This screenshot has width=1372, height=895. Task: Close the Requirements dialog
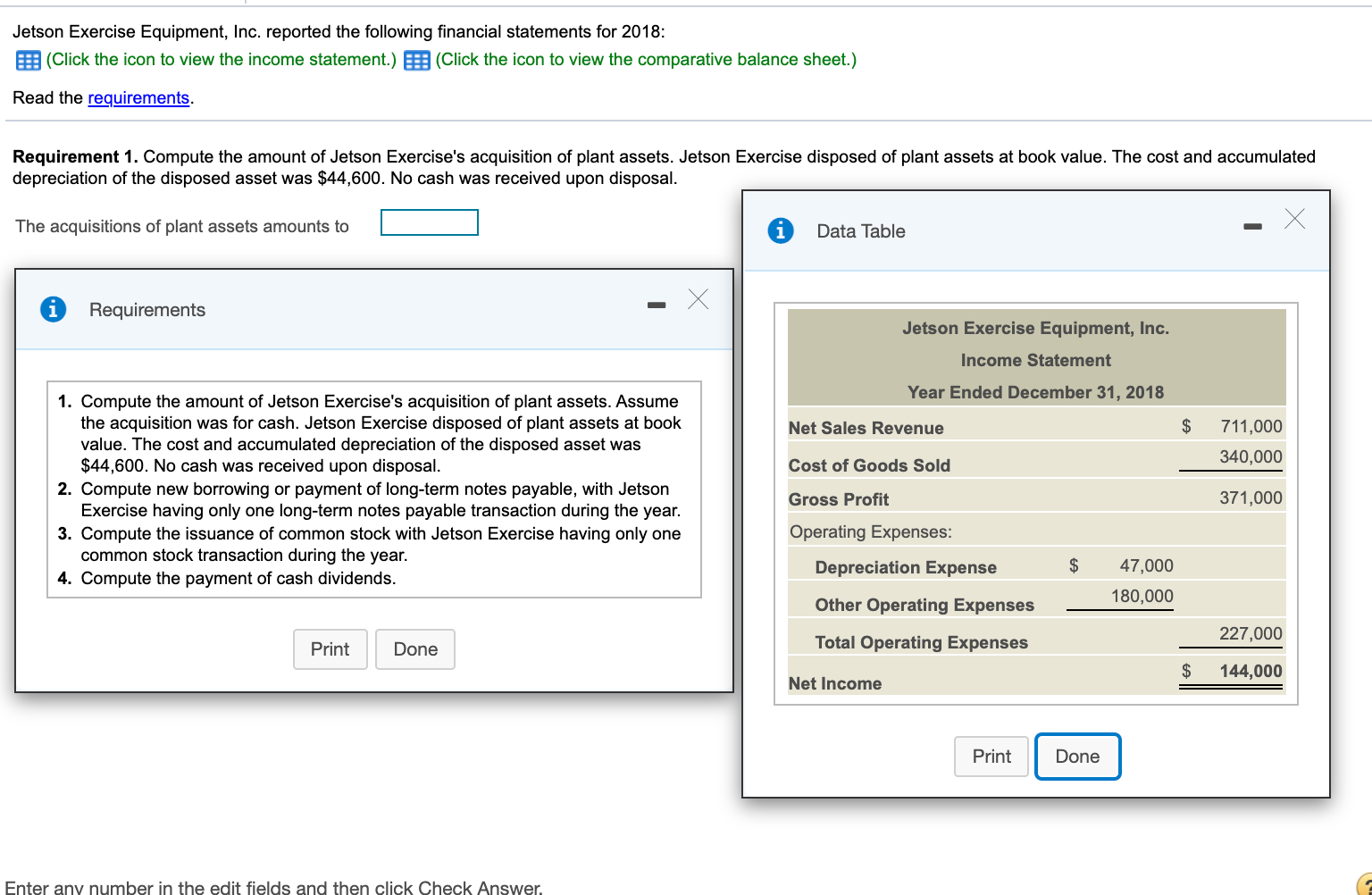[699, 299]
